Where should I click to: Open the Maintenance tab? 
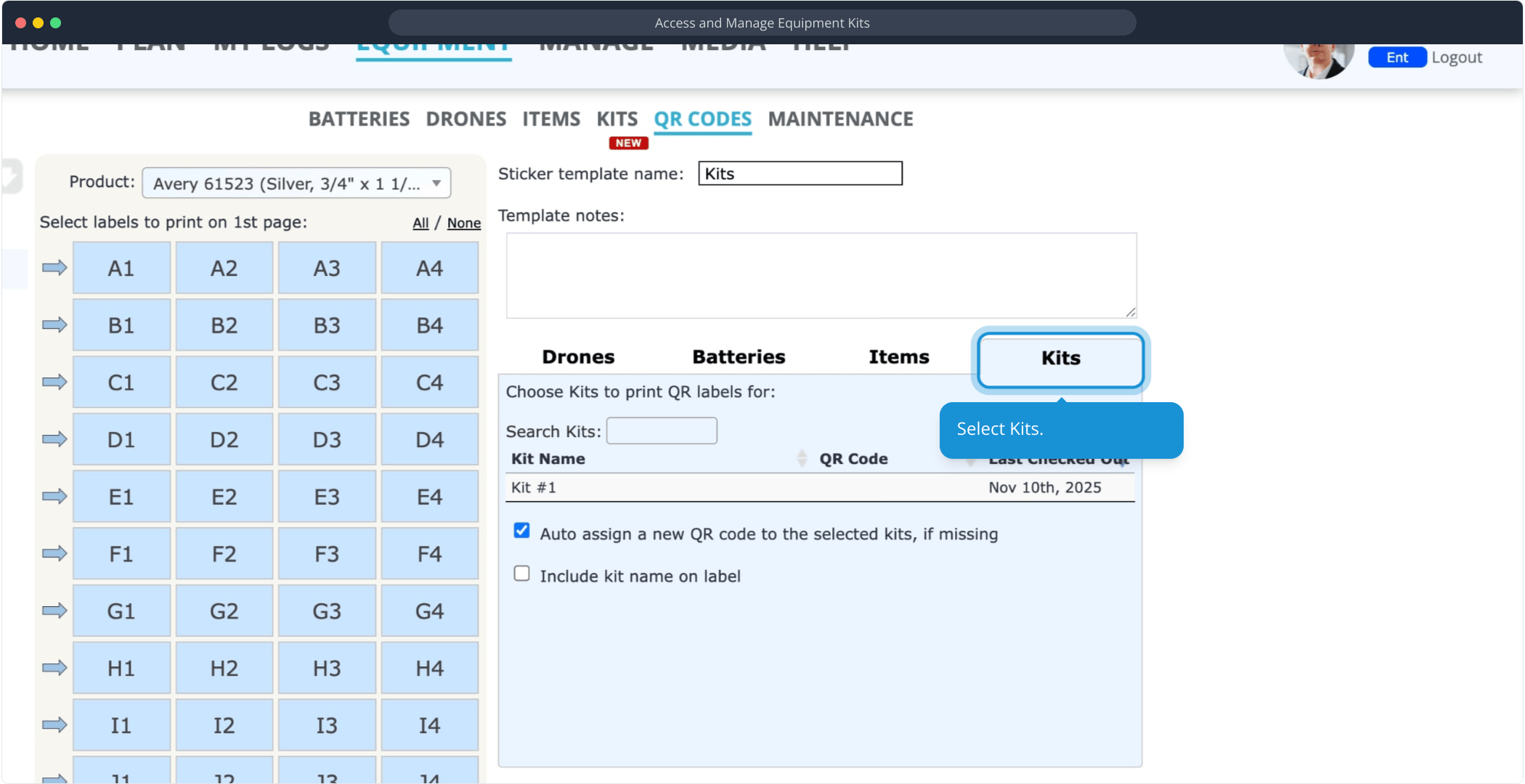[840, 119]
